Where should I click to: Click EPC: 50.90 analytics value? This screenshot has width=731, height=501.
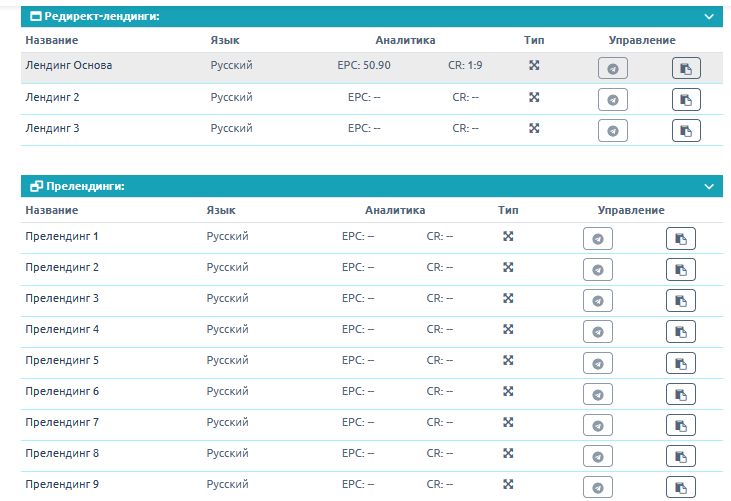click(364, 65)
